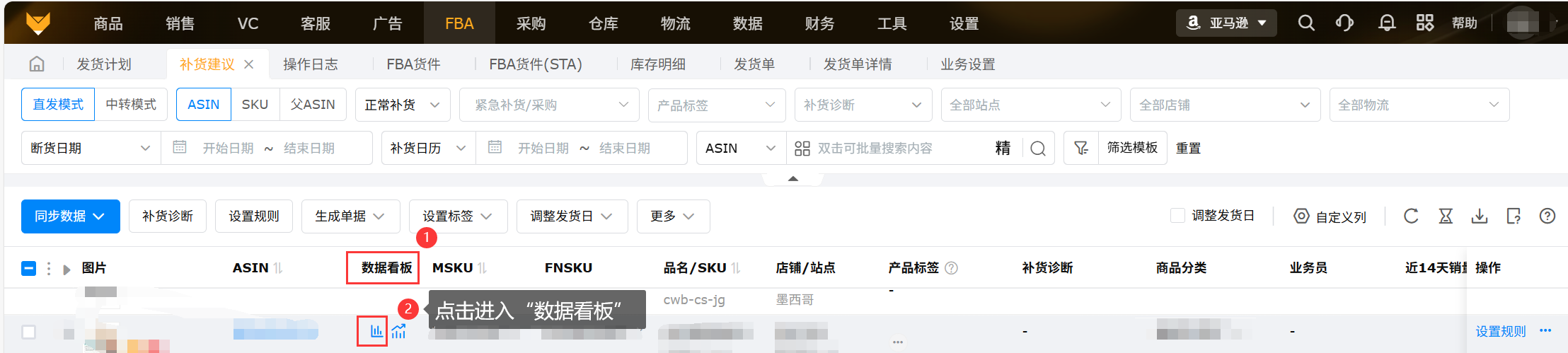This screenshot has width=1568, height=353.
Task: Open 全部站点 dropdown
Action: click(1031, 105)
